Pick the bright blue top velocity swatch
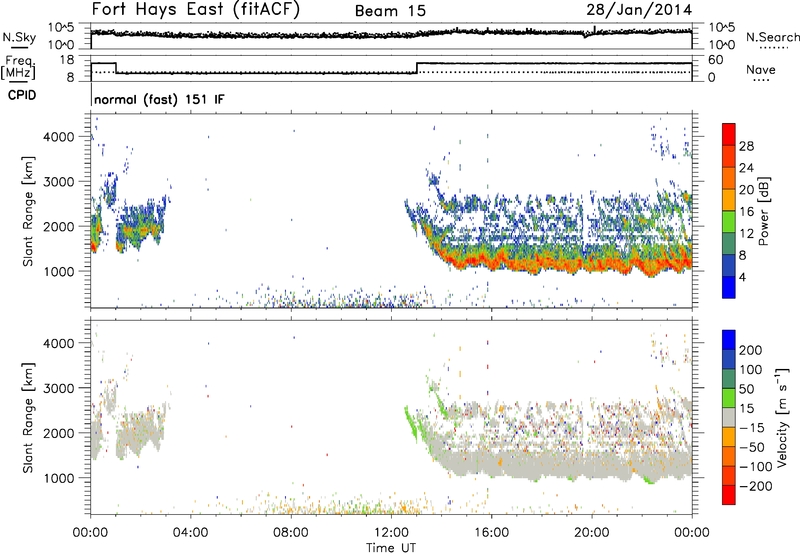Screen dimensions: 800x554 [729, 340]
